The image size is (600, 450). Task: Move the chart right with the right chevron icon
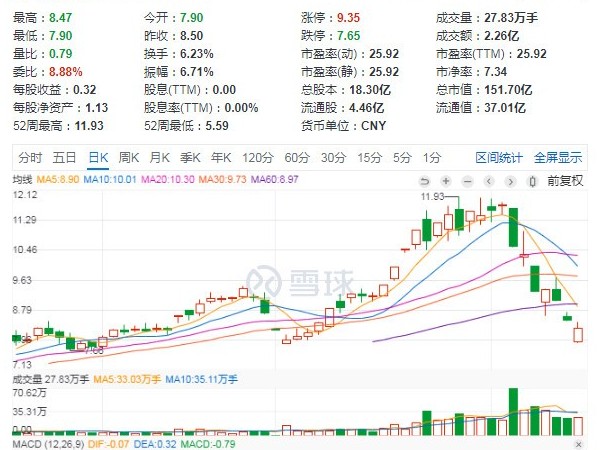tap(510, 181)
